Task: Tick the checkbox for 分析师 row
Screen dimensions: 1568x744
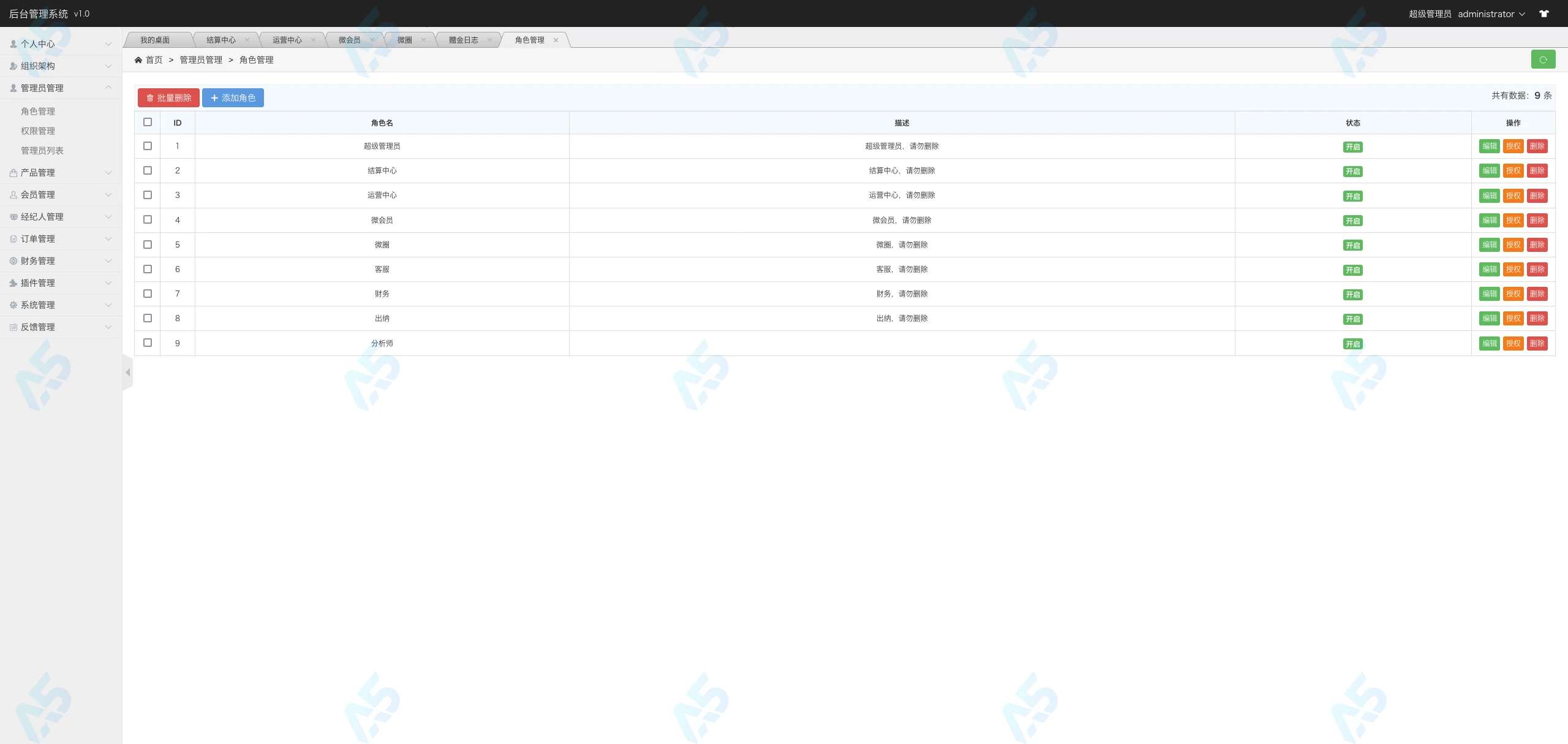Action: pos(148,343)
